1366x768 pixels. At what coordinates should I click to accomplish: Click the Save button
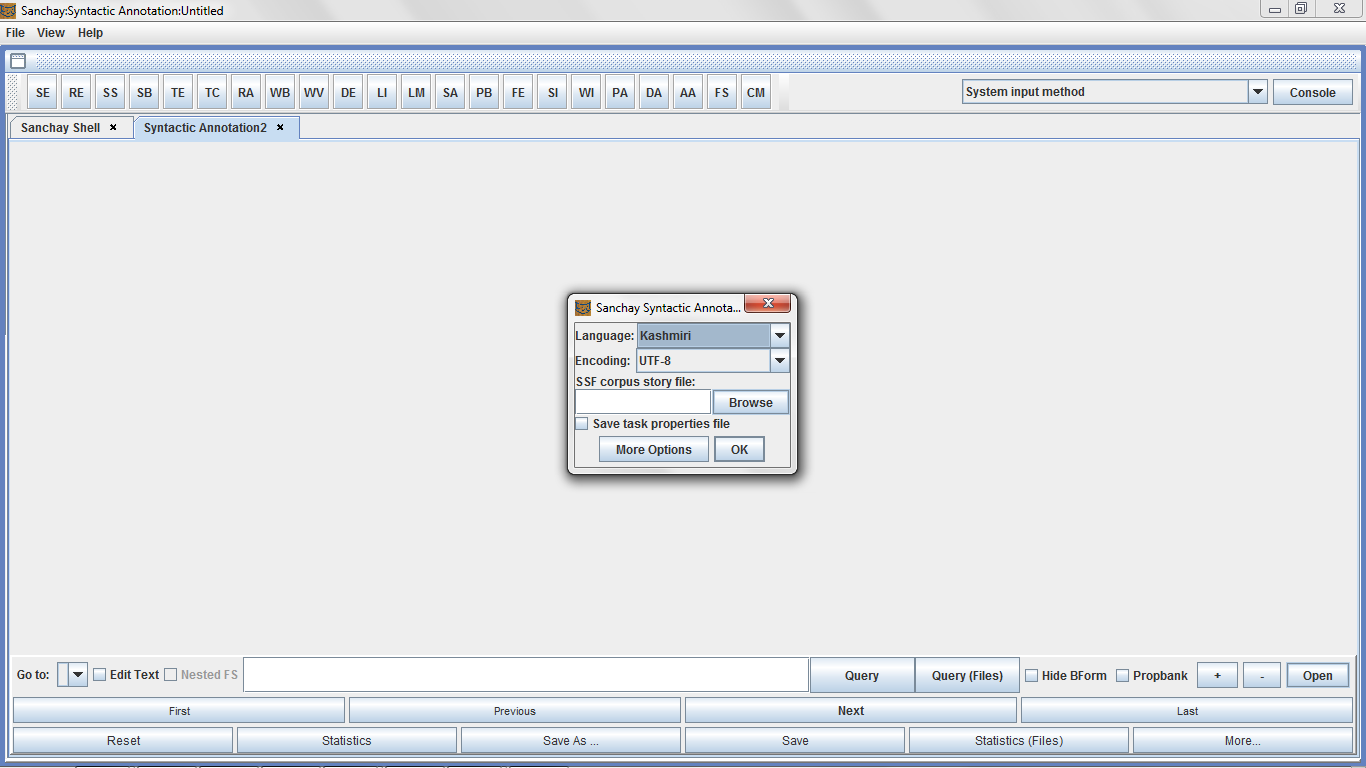[795, 741]
